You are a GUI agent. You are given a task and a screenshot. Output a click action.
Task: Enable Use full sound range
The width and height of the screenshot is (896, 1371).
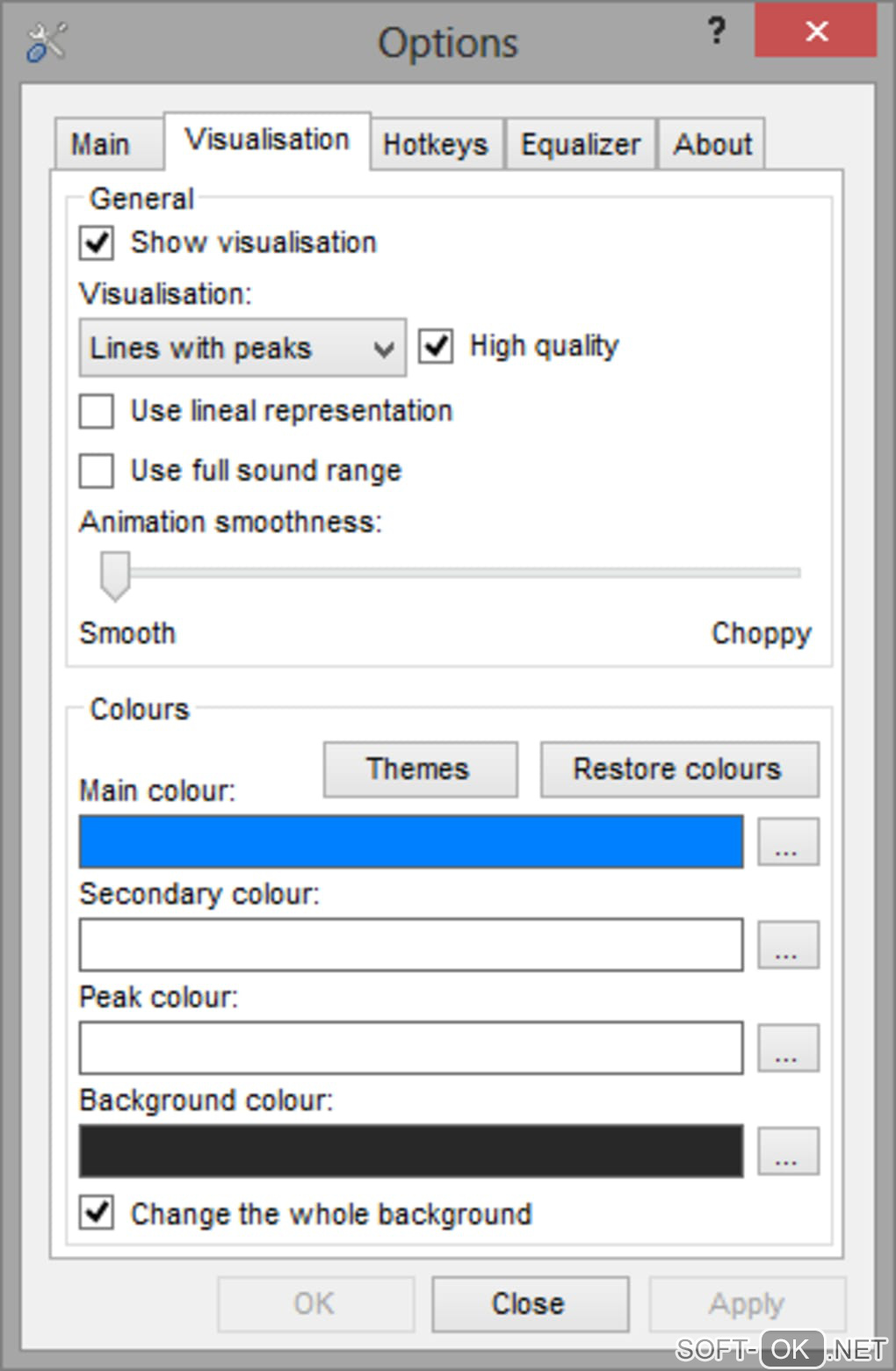[97, 471]
